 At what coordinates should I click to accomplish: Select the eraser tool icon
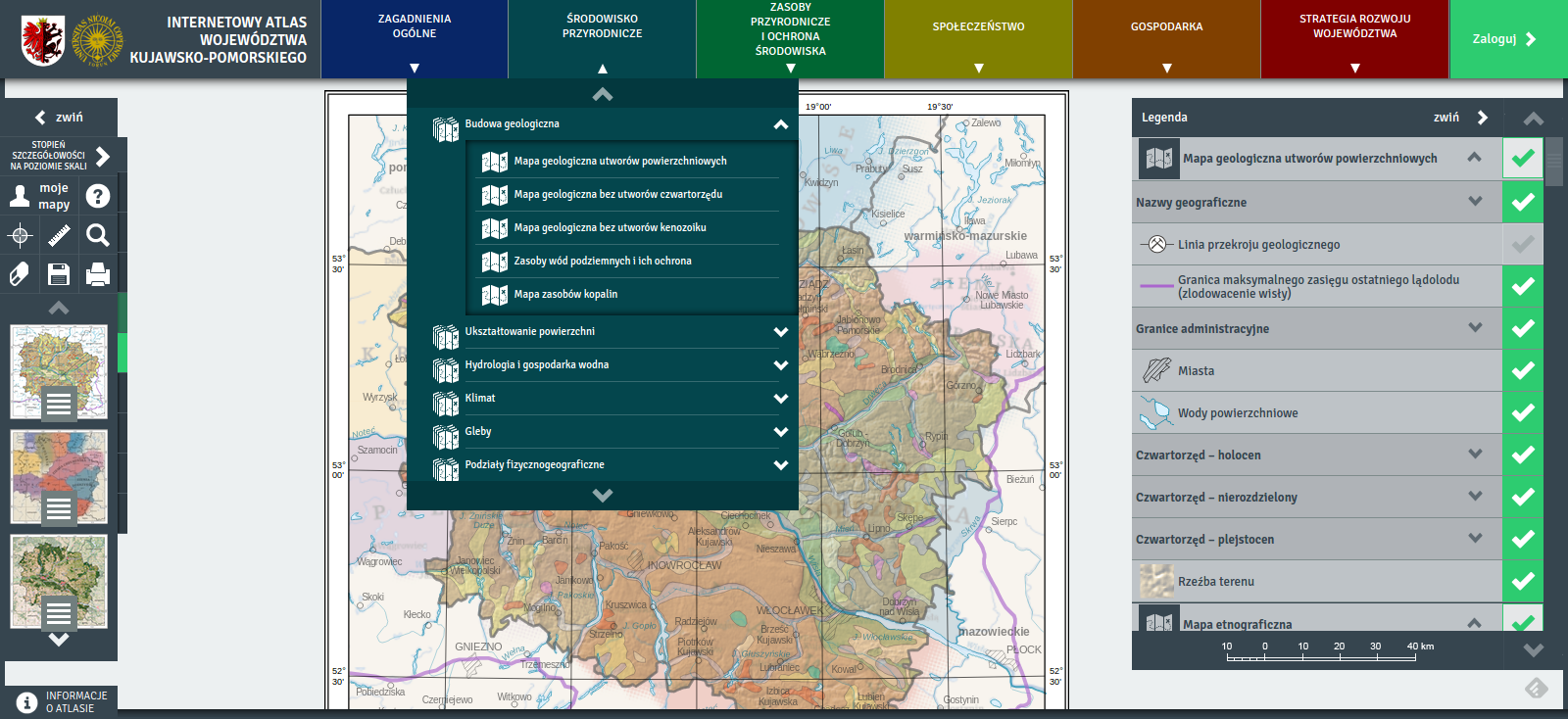(20, 274)
